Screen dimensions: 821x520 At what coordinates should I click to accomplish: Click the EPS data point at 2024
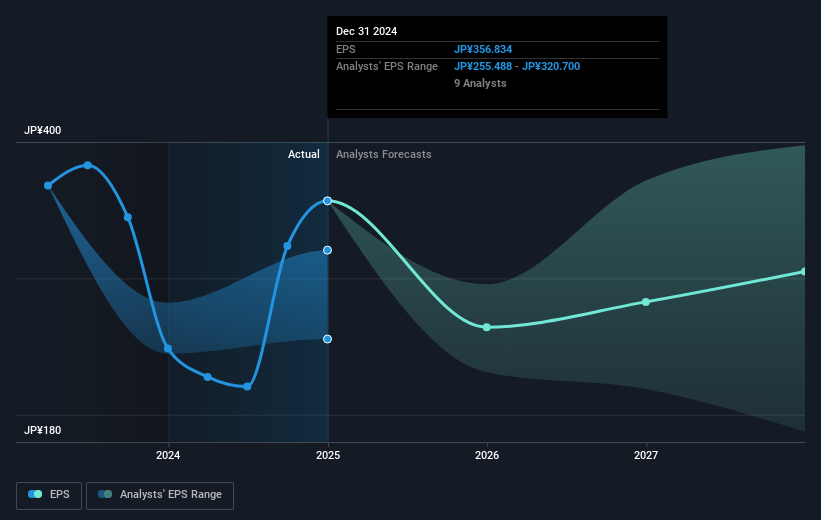(168, 349)
